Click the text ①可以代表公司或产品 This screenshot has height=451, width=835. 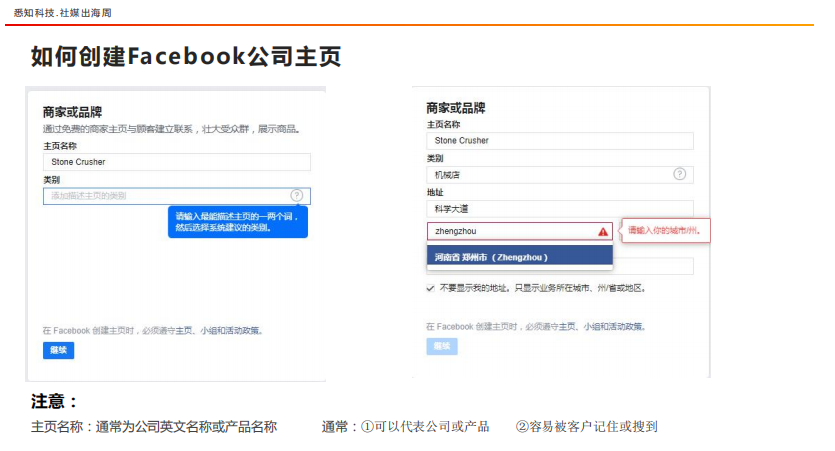click(x=425, y=427)
